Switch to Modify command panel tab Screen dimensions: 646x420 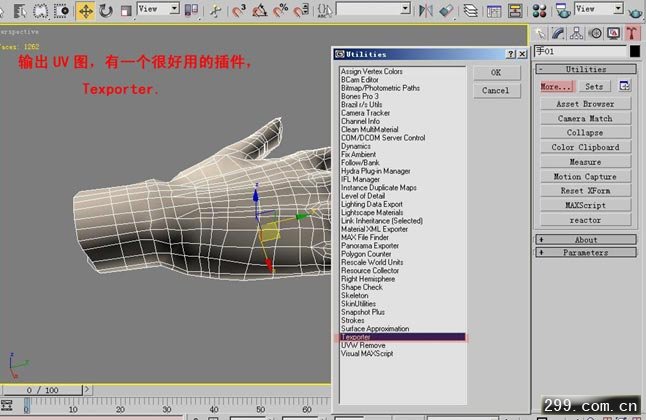tap(558, 33)
